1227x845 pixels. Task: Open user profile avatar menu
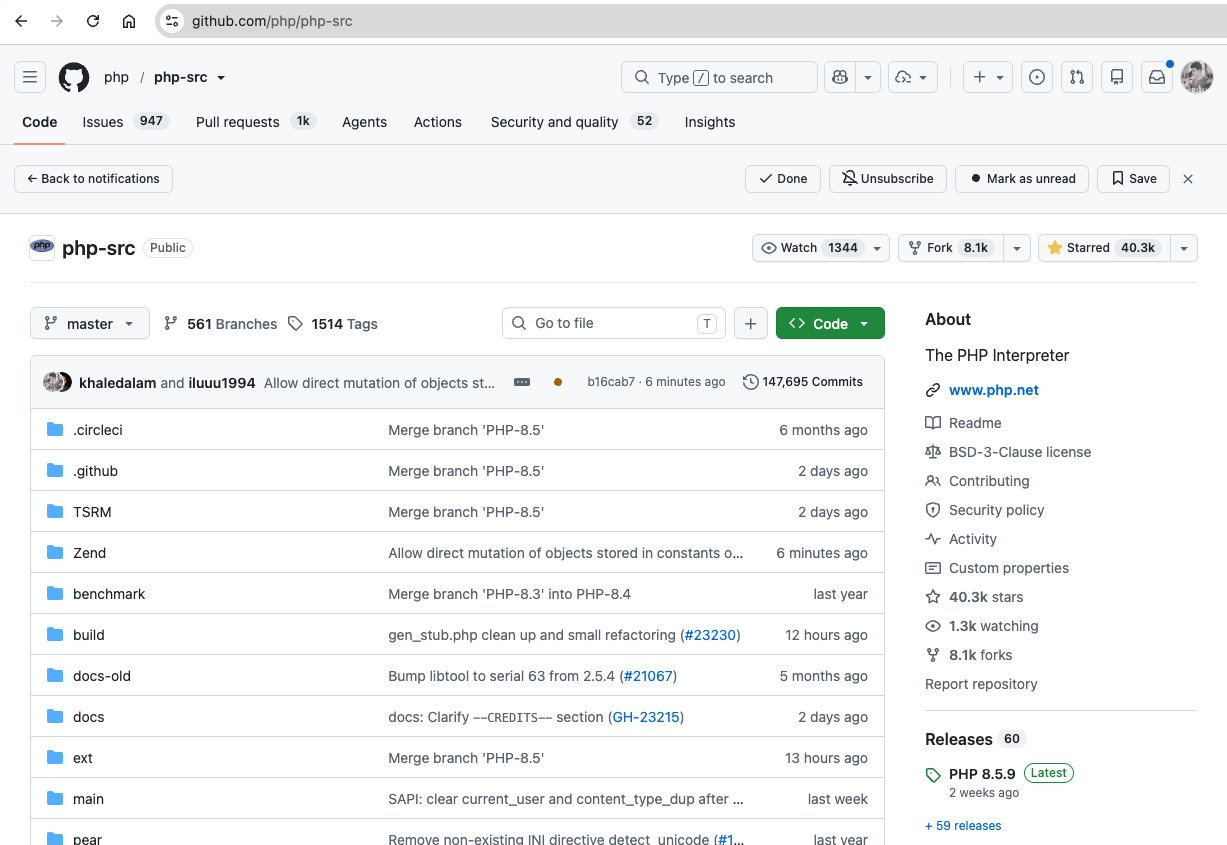[1197, 77]
